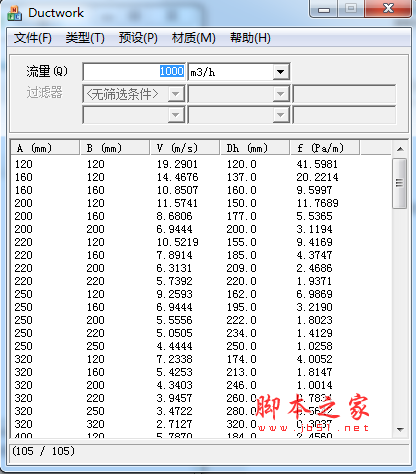
Task: Open the 文件(F) menu
Action: point(33,38)
